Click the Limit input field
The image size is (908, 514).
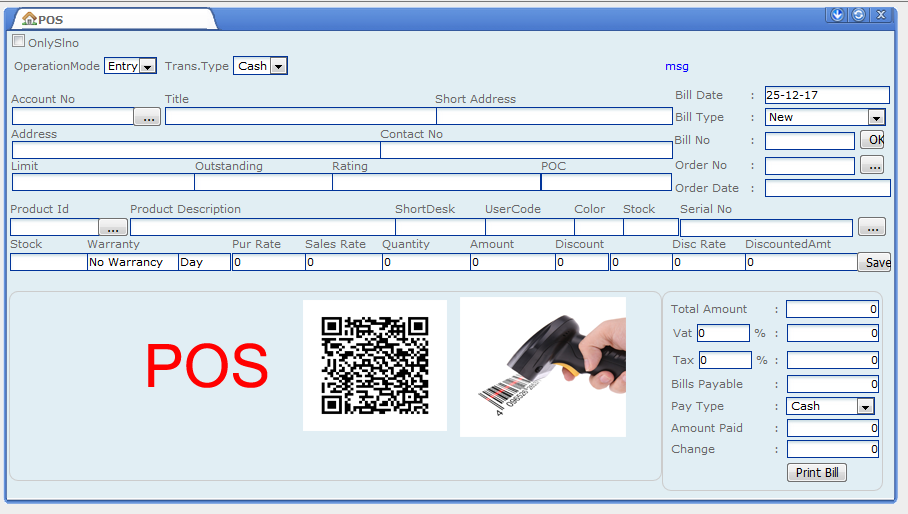click(103, 182)
